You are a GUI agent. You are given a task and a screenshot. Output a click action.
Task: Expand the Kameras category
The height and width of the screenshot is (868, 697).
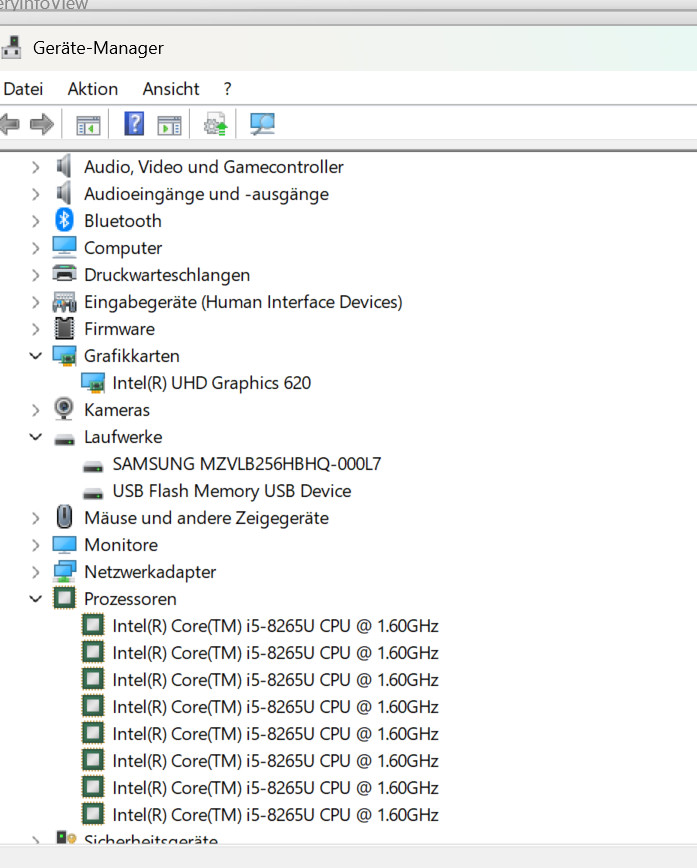35,410
